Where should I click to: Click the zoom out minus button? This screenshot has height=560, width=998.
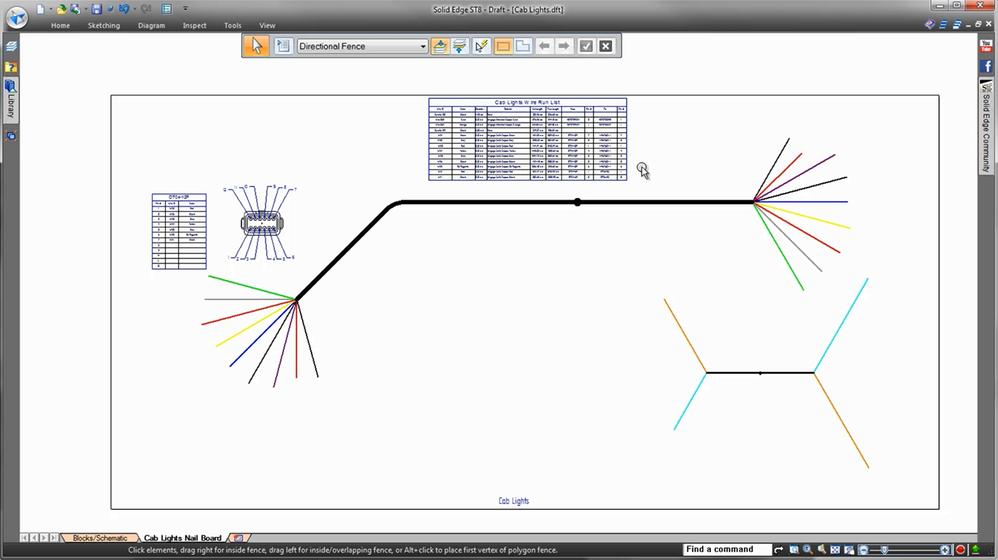coord(864,549)
